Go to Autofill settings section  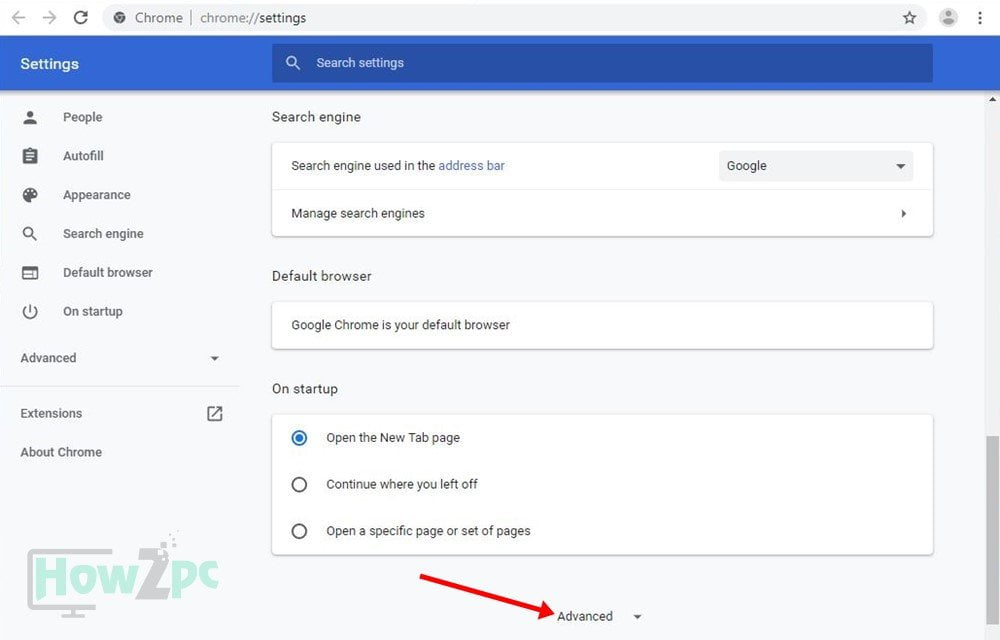click(x=83, y=156)
